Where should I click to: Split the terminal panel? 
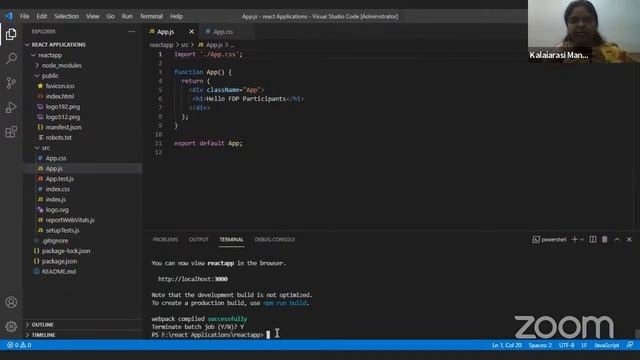593,240
